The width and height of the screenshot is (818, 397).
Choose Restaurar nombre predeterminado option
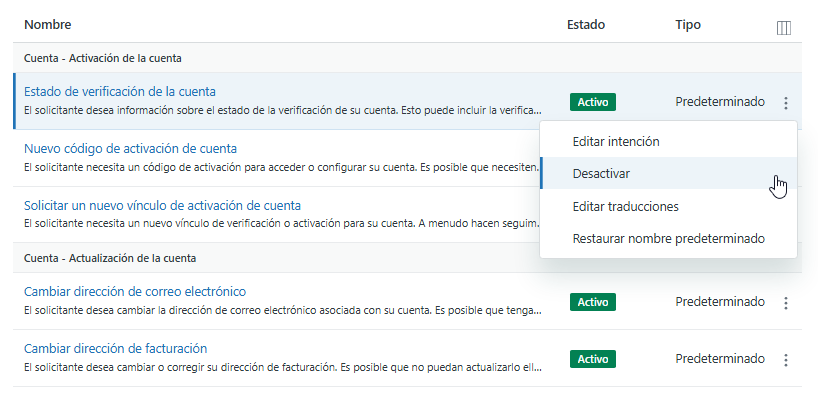[x=668, y=239]
